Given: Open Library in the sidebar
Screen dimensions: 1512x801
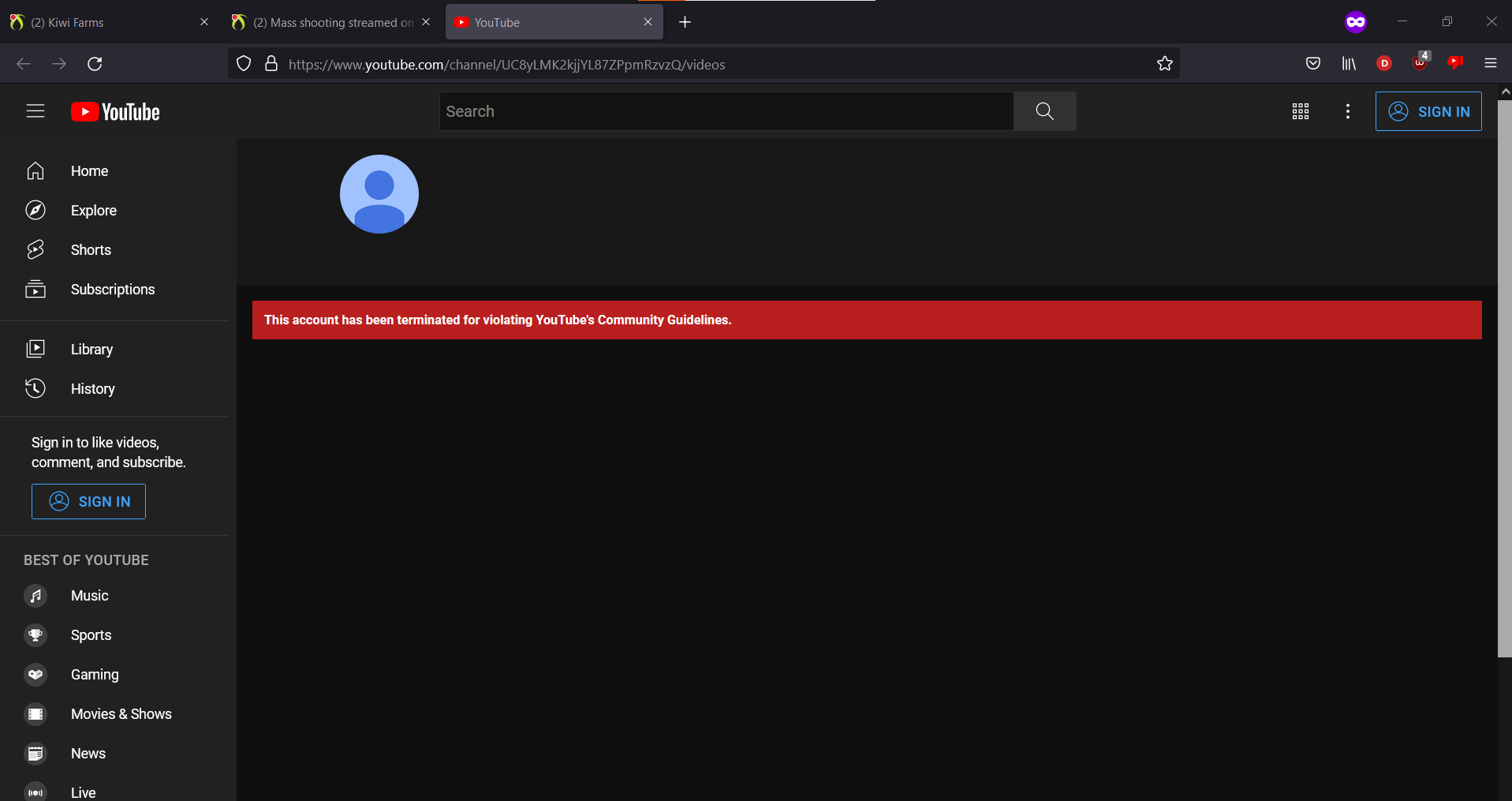Looking at the screenshot, I should 115,349.
